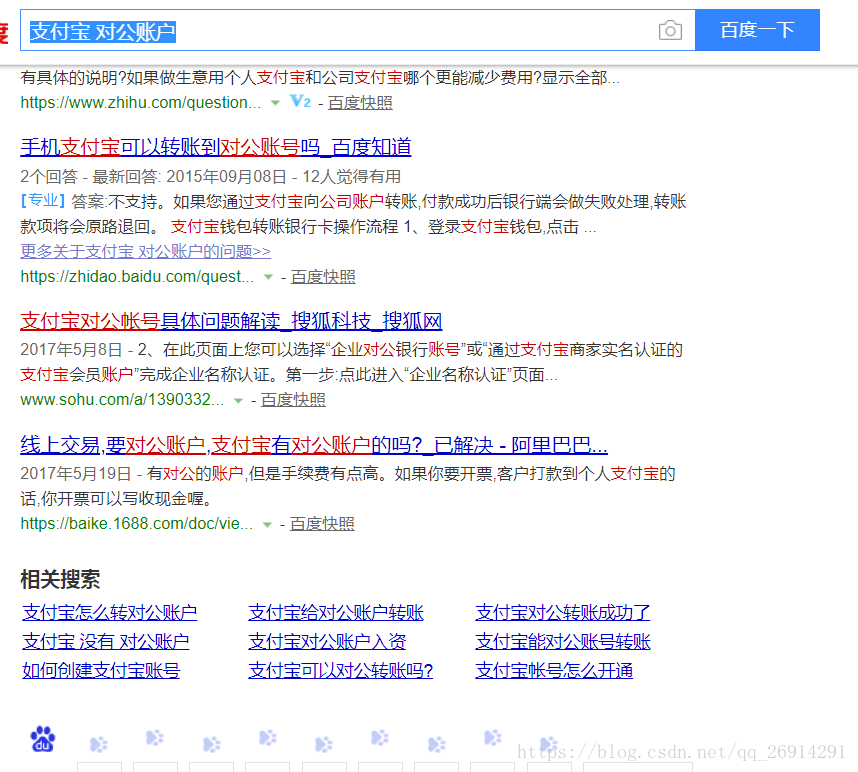This screenshot has width=858, height=772.
Task: Select related search 支付宝可以对公转账吗?
Action: [x=340, y=670]
